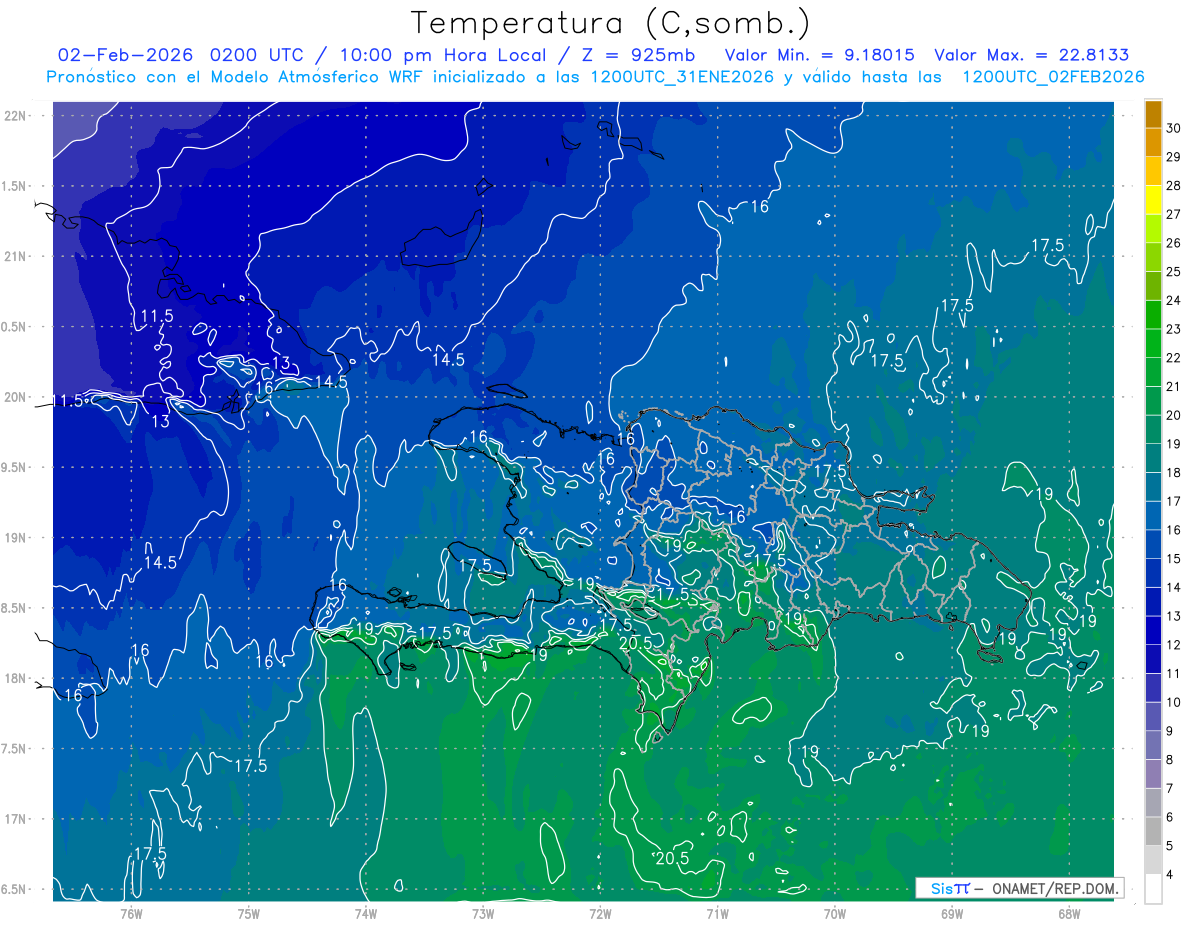The height and width of the screenshot is (927, 1200).
Task: Click latitude axis label "9.5N"
Action: tap(13, 467)
